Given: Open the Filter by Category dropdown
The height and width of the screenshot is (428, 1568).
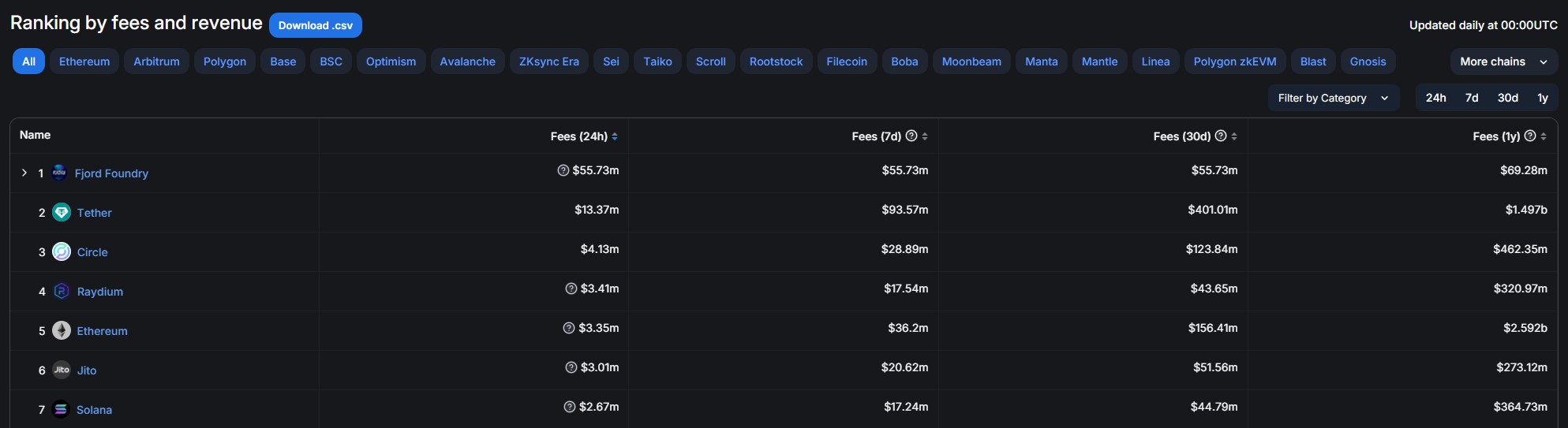Looking at the screenshot, I should point(1332,98).
